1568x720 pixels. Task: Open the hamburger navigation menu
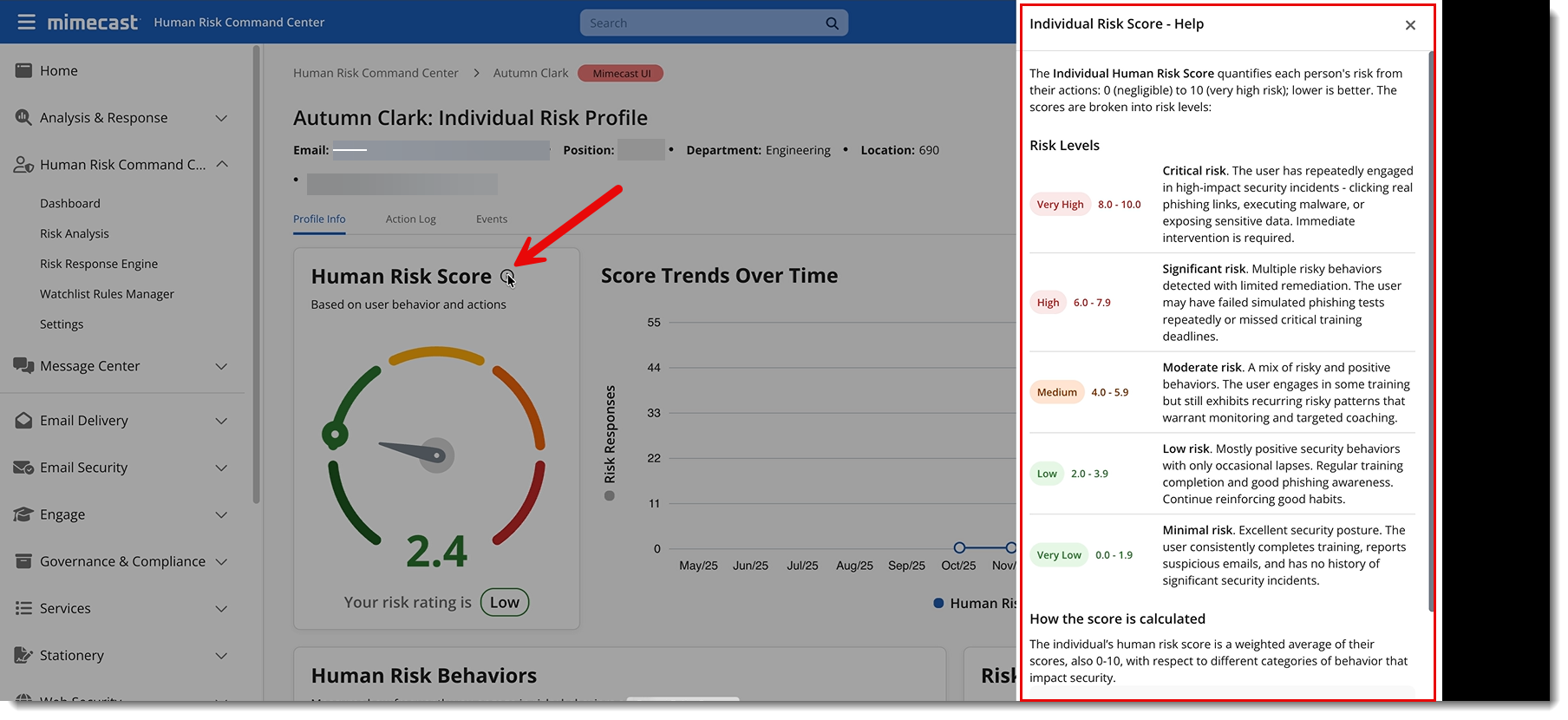[x=27, y=22]
